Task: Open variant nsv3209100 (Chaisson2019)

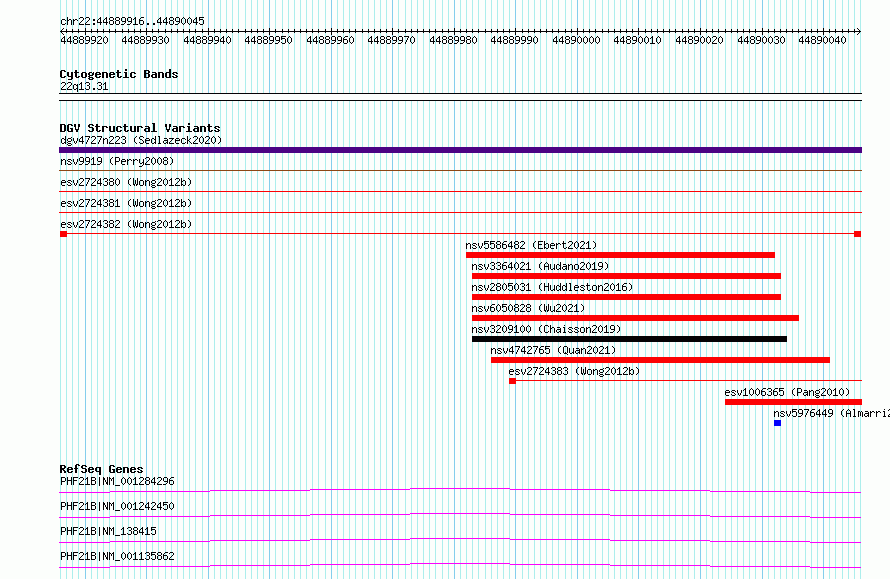Action: [546, 329]
